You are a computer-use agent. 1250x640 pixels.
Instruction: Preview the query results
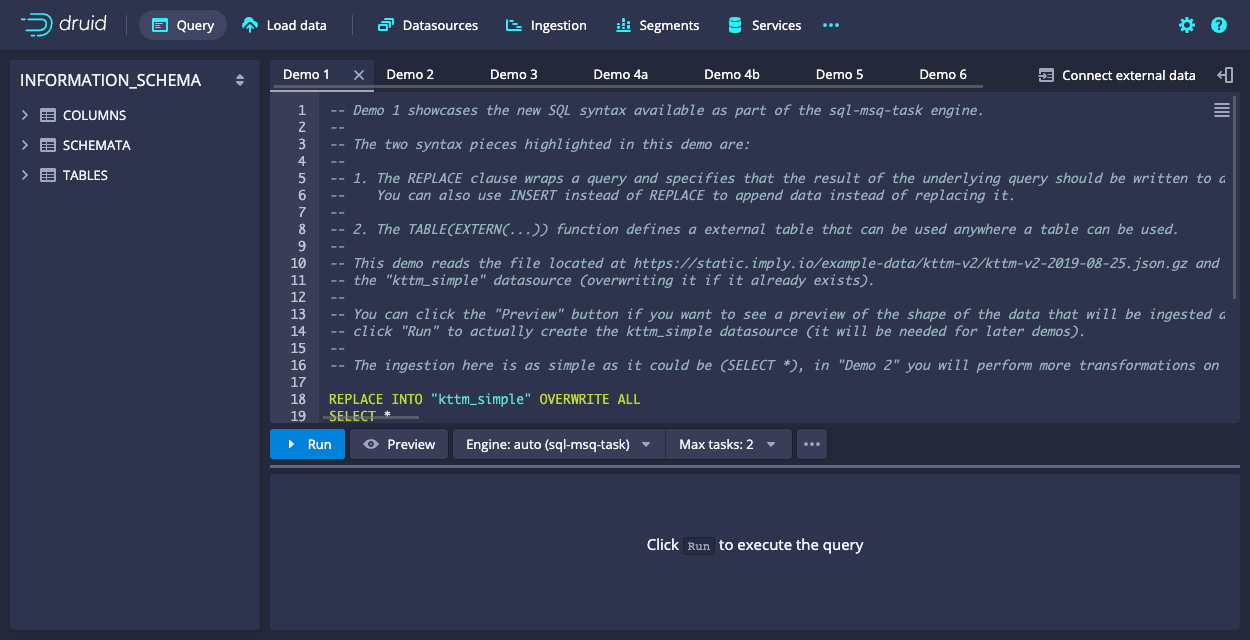[x=398, y=444]
